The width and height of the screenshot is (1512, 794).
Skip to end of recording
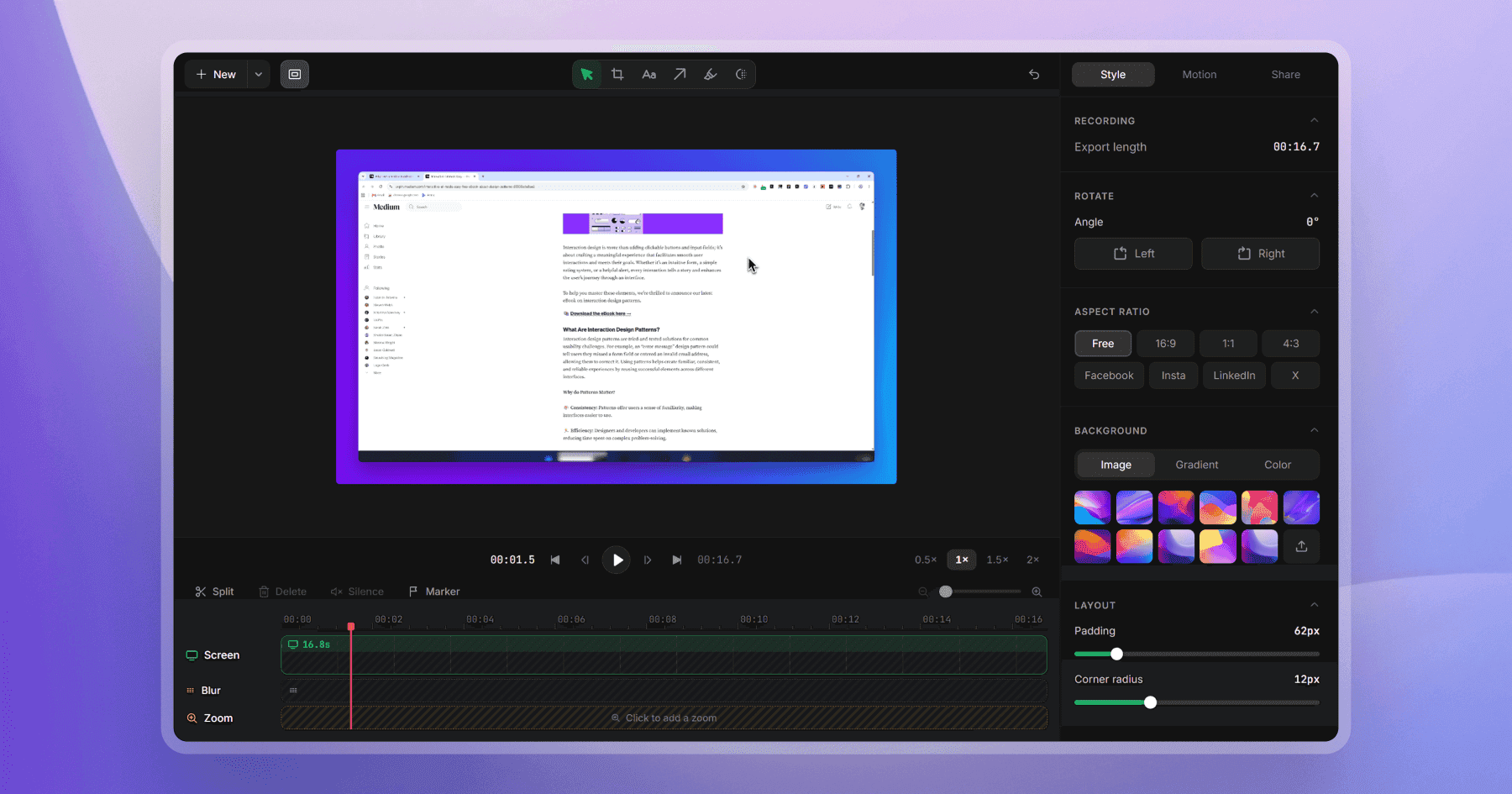click(x=677, y=560)
